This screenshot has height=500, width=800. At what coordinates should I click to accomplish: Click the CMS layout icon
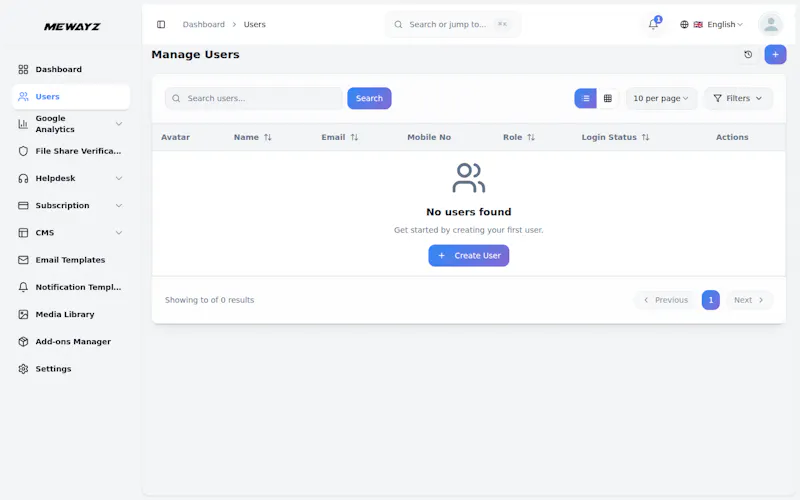coord(23,233)
